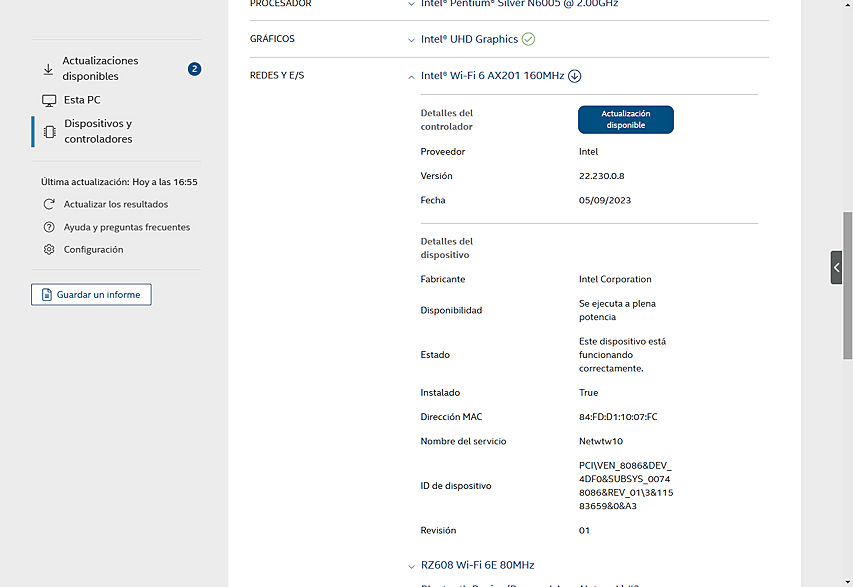Click the Se ejecuta a plena potencia value
Viewport: 853px width, 587px height.
617,310
